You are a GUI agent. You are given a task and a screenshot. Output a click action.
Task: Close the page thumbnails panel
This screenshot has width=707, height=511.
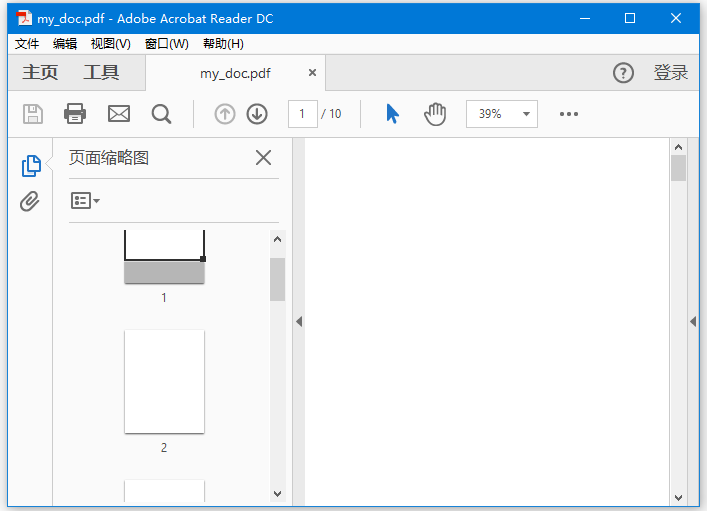(x=263, y=158)
